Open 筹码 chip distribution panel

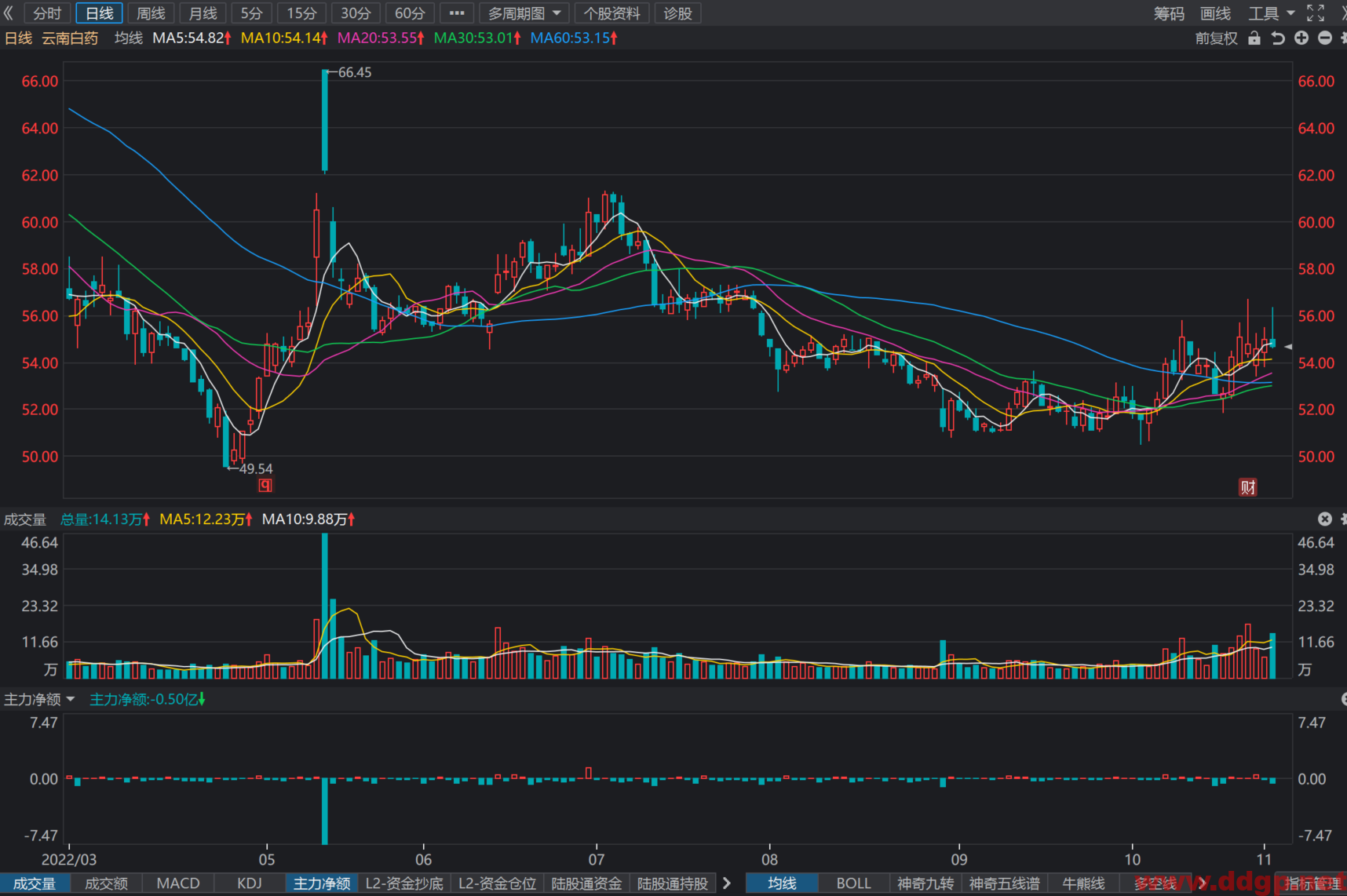[x=1169, y=13]
